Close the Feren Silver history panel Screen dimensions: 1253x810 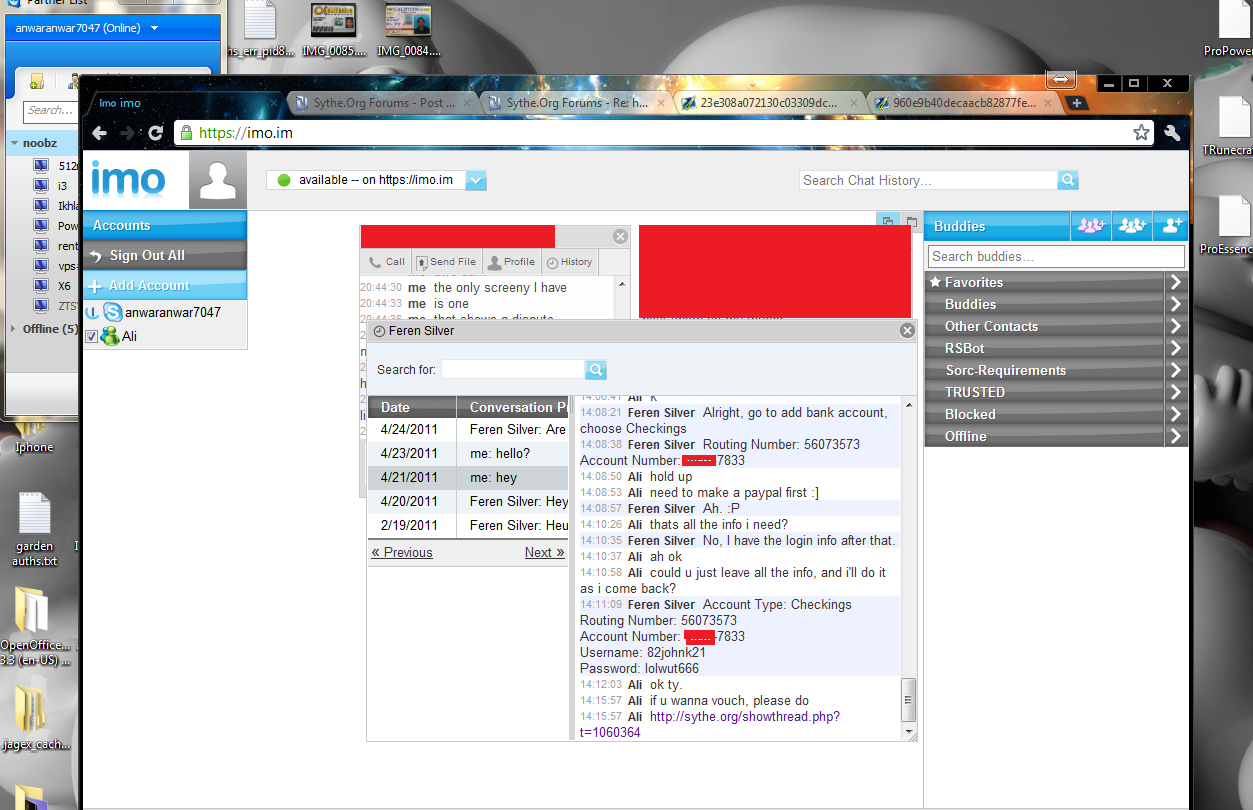click(907, 331)
